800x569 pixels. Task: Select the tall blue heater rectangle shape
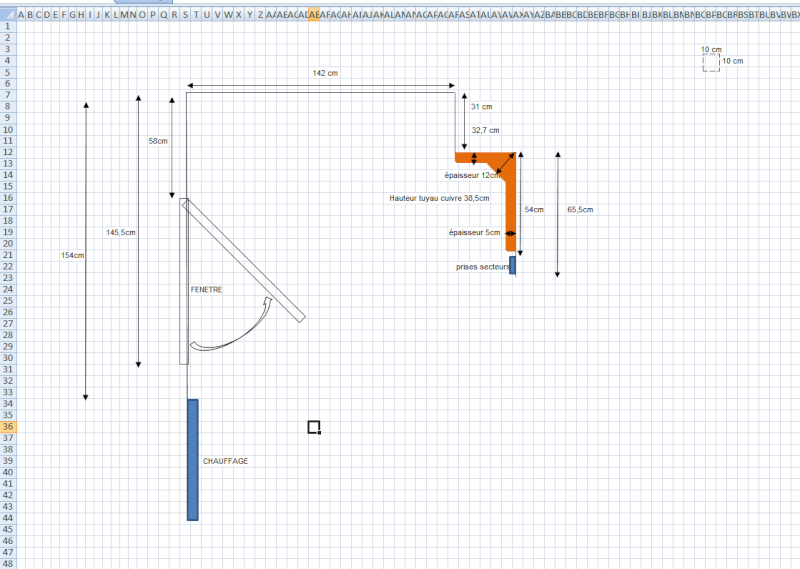[193, 460]
